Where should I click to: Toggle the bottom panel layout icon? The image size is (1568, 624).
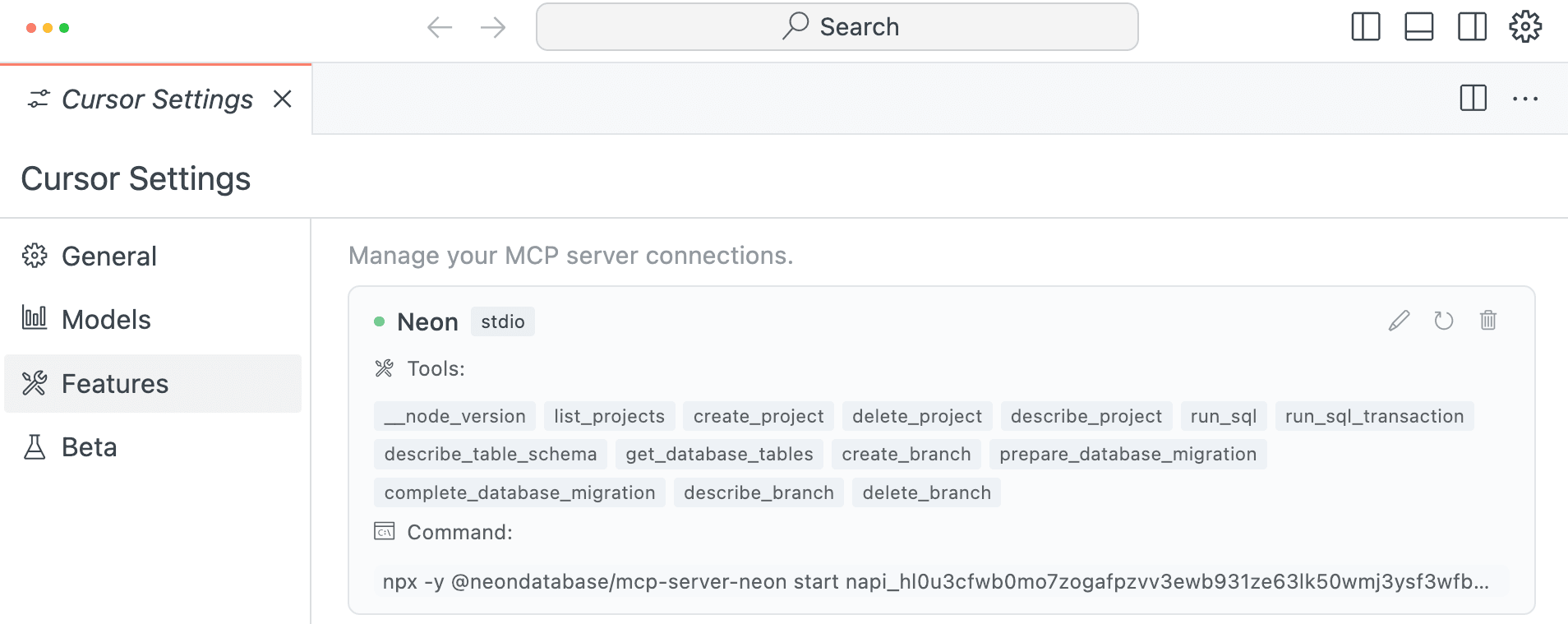(1418, 27)
